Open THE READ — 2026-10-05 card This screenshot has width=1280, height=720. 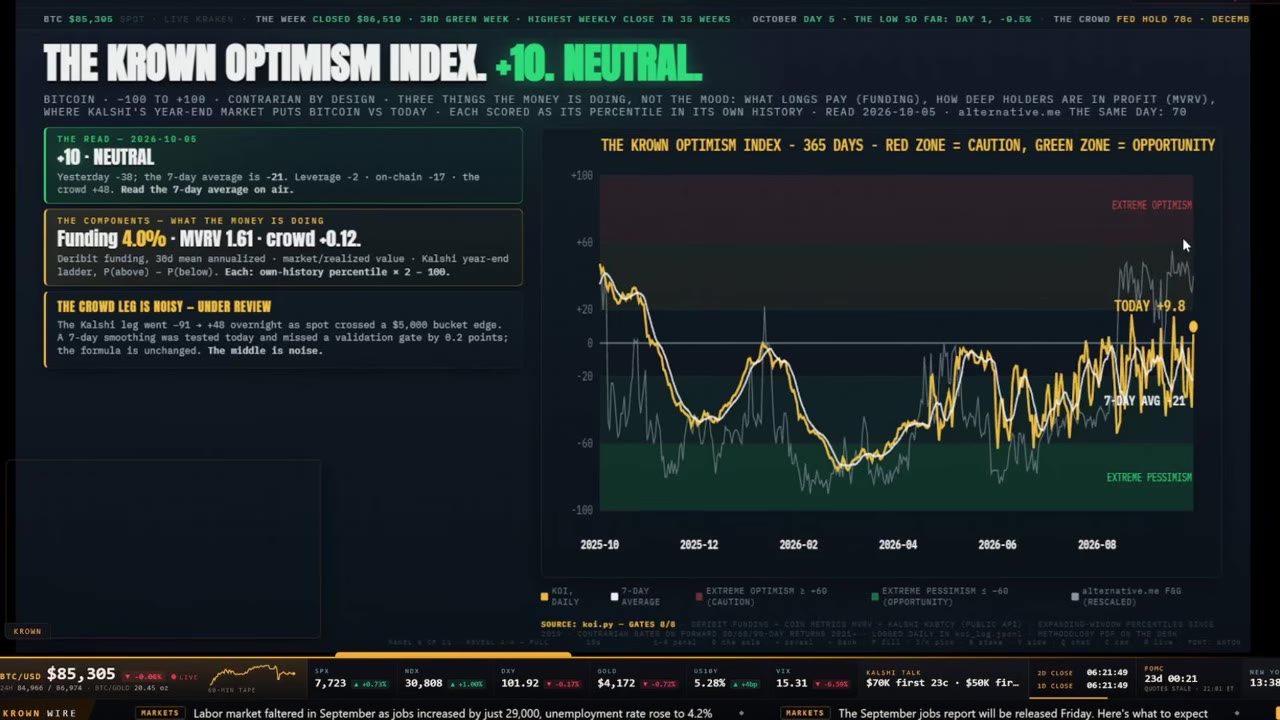[x=283, y=166]
